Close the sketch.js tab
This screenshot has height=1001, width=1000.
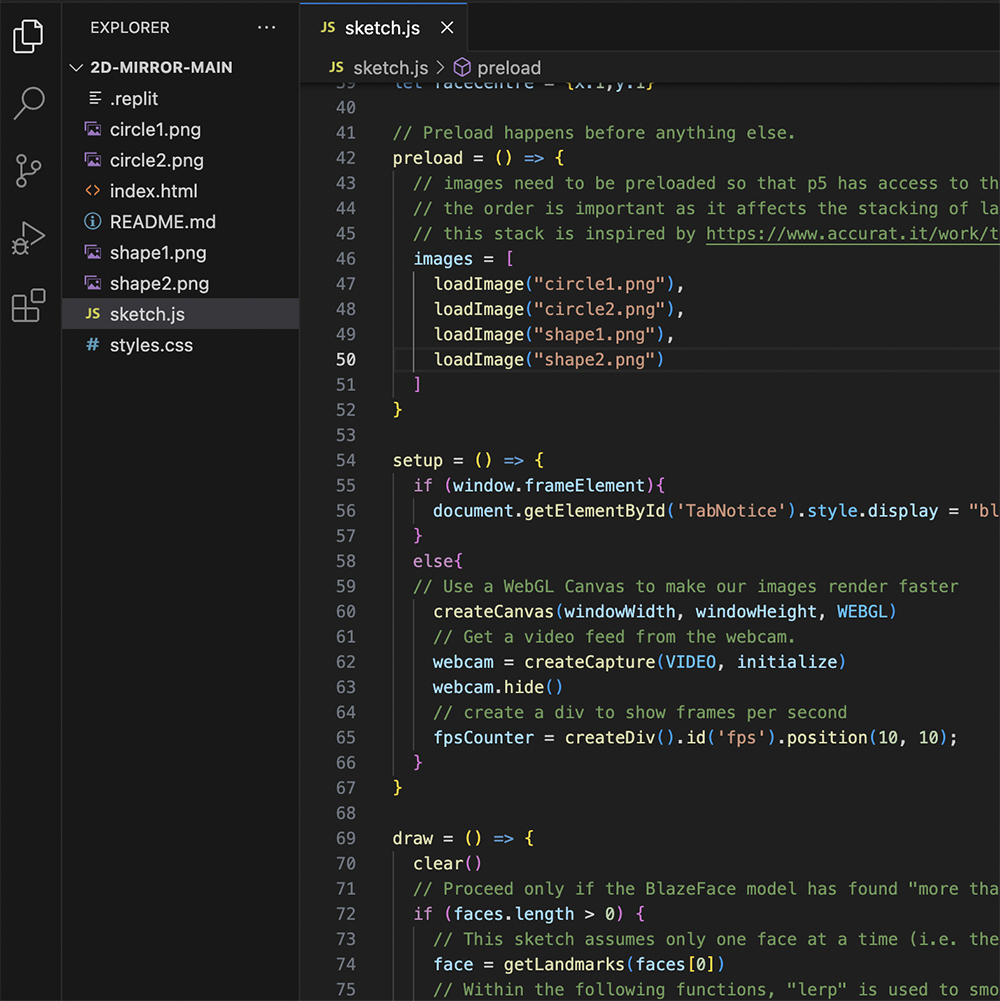446,28
